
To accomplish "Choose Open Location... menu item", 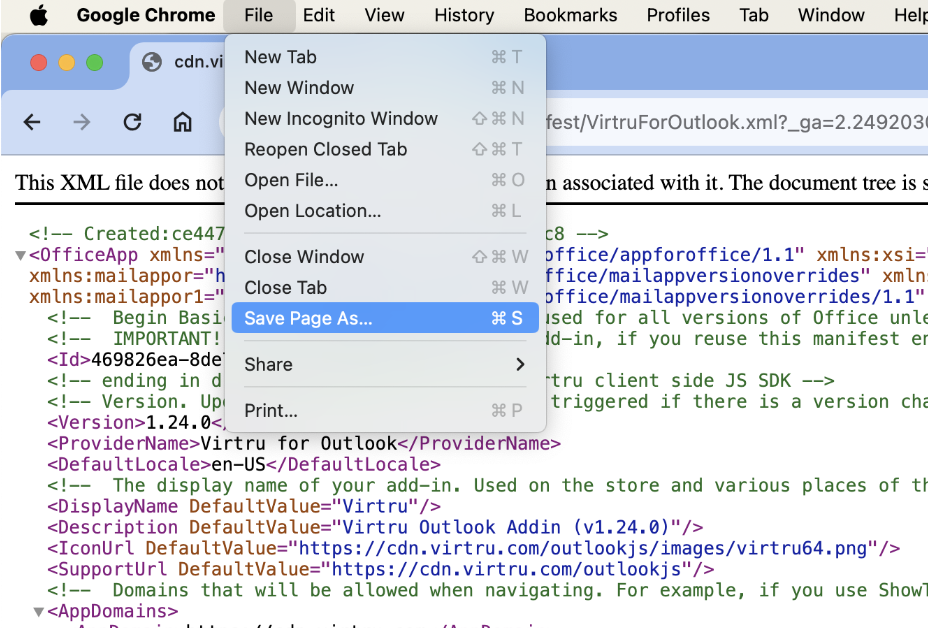I will 385,211.
